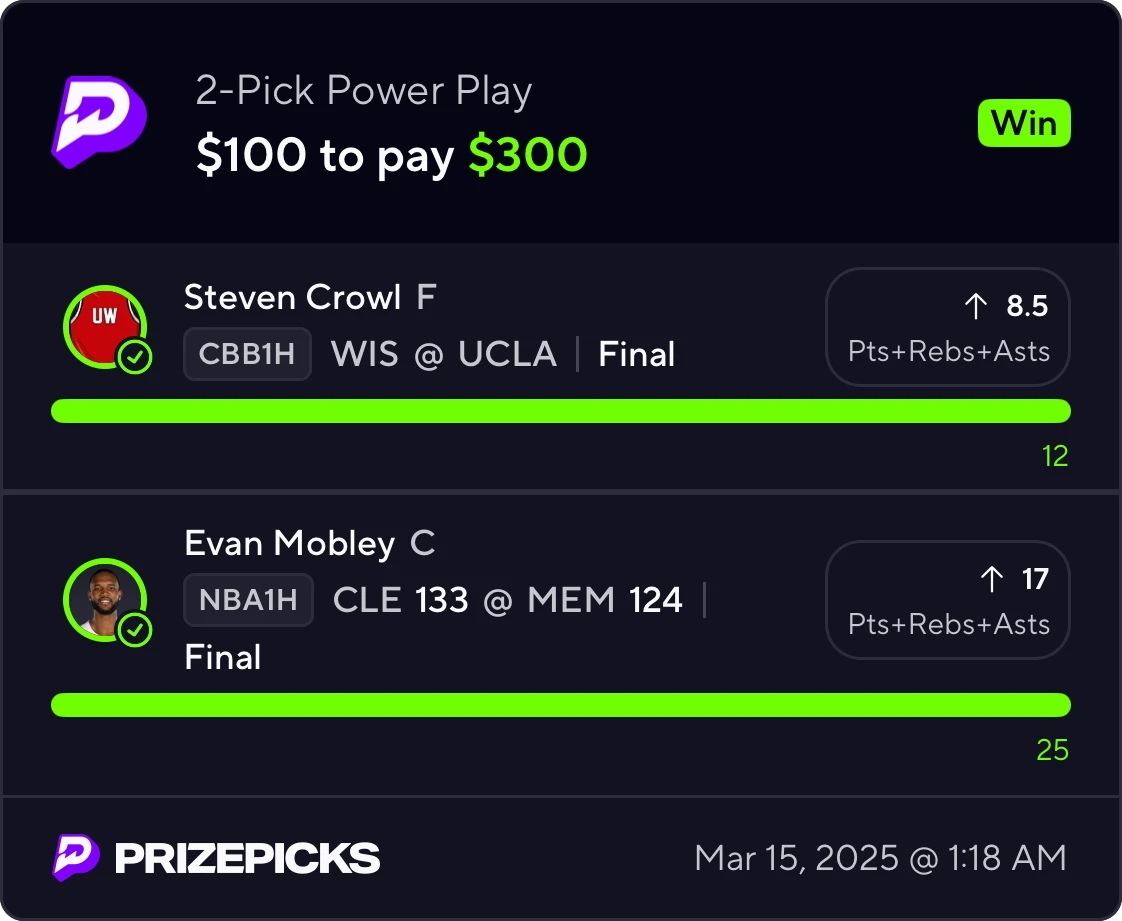Click the up arrow beside 17
Image resolution: width=1122 pixels, height=921 pixels.
click(992, 579)
